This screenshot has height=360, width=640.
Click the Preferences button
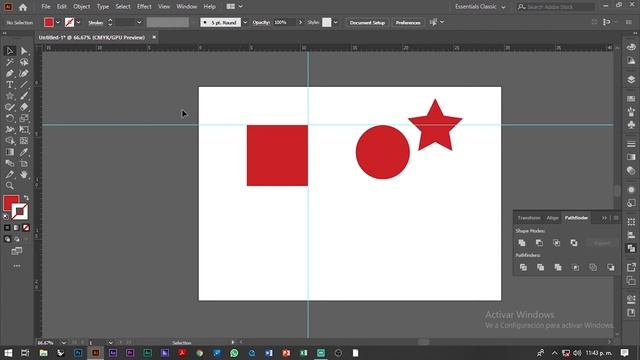point(408,22)
